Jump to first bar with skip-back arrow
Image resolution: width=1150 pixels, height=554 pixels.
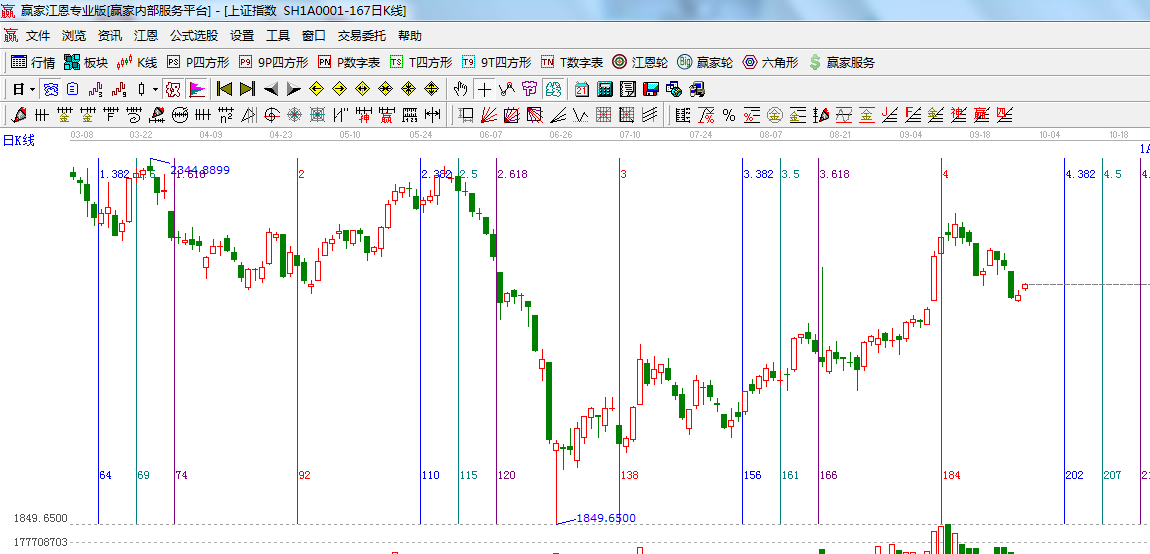coord(224,89)
